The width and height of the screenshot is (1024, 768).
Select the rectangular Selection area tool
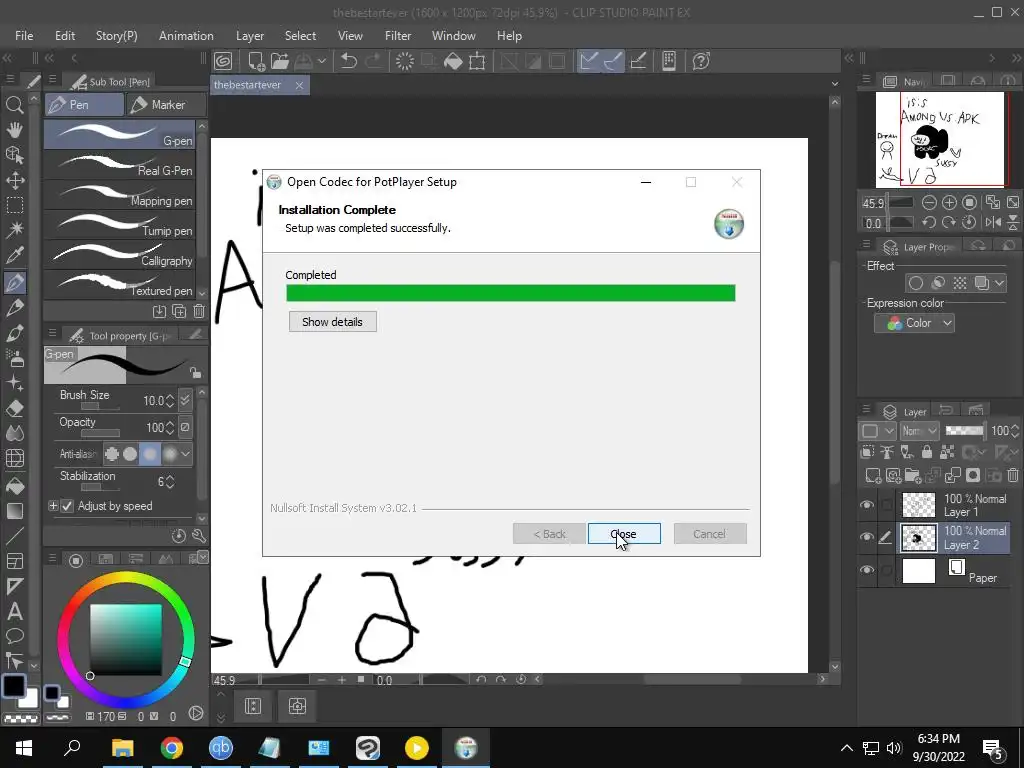14,205
